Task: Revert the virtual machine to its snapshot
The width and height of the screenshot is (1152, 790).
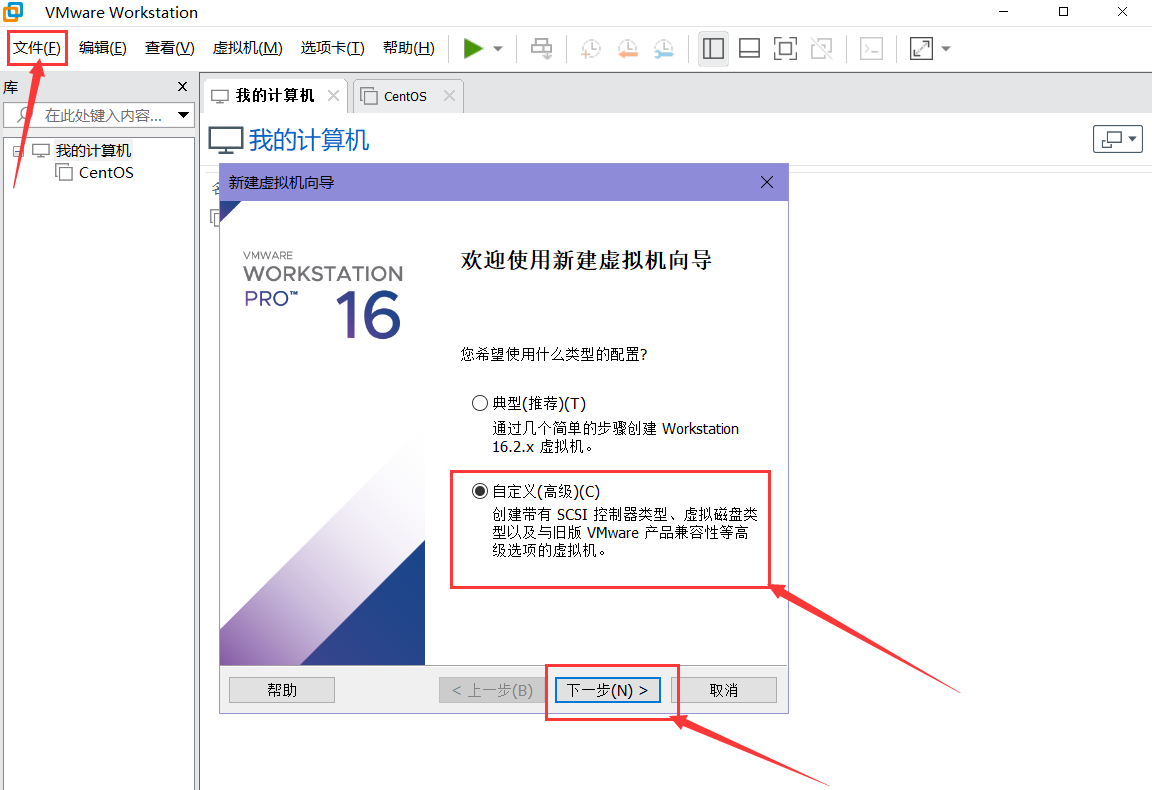Action: pos(628,48)
